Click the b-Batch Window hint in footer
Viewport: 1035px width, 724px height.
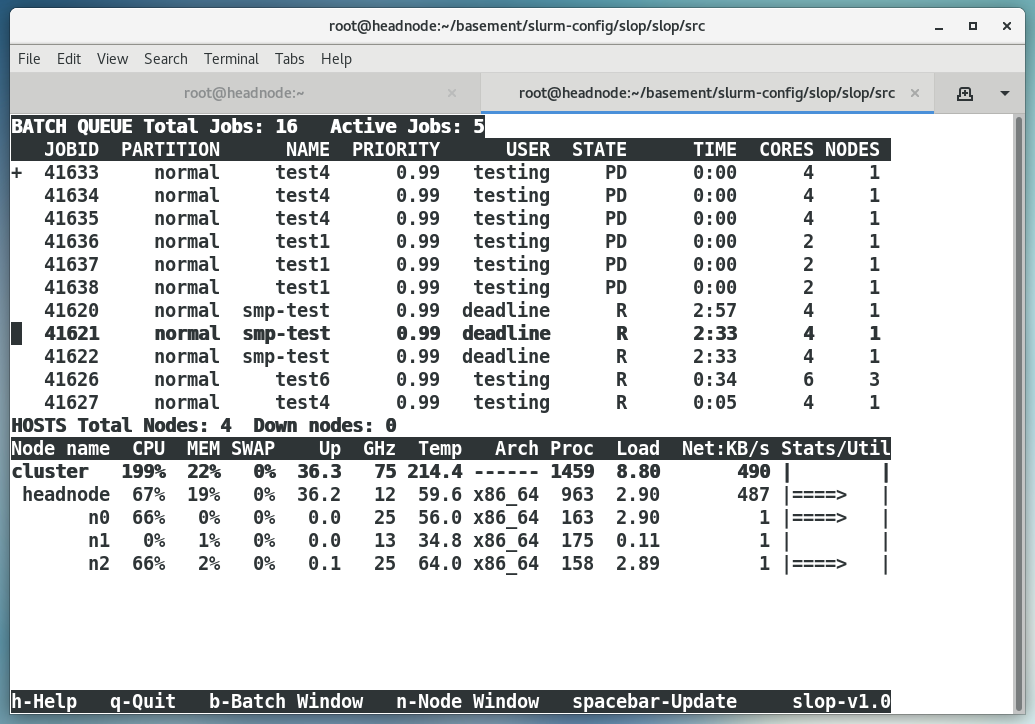(285, 701)
